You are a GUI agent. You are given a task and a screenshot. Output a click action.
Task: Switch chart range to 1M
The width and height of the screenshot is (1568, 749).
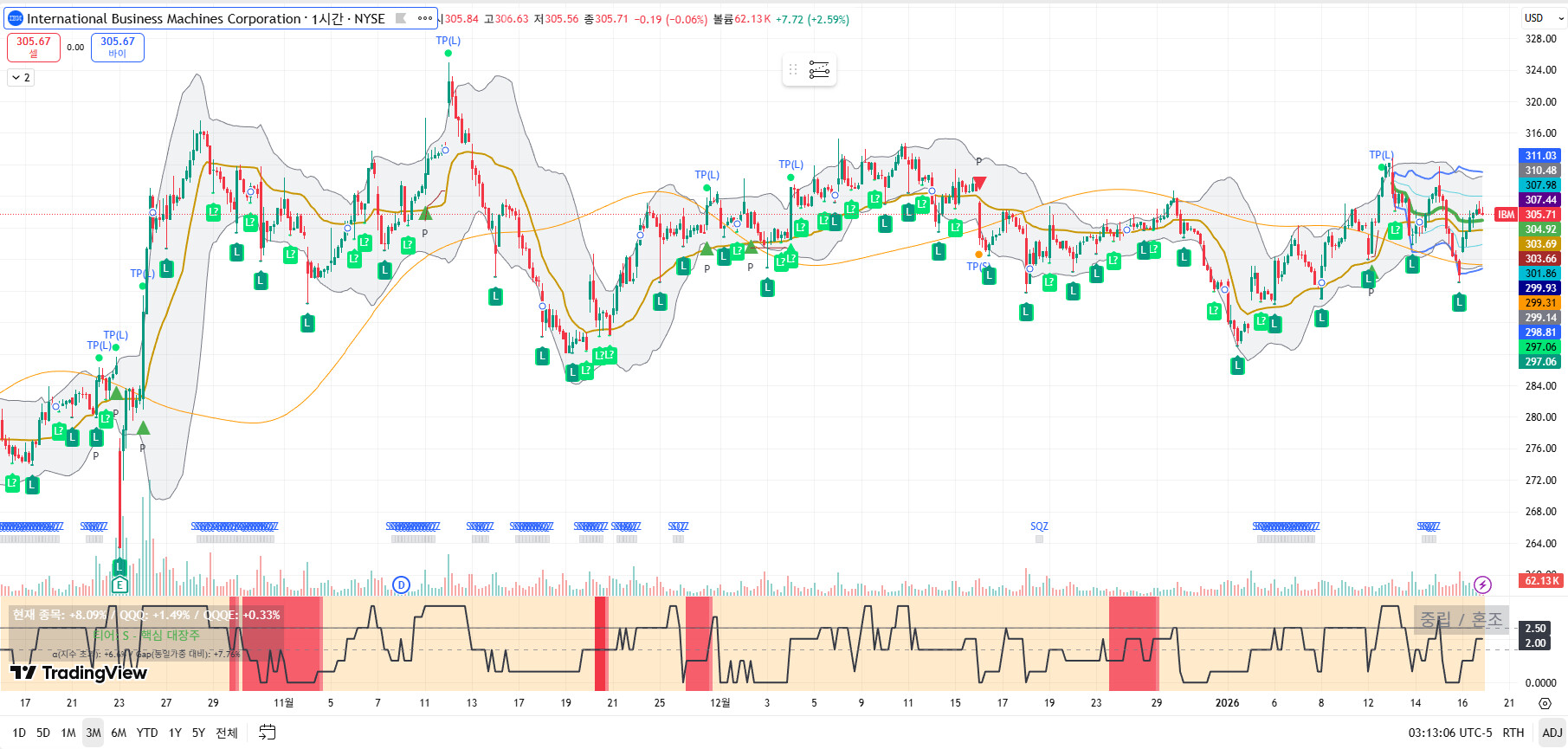pyautogui.click(x=68, y=733)
